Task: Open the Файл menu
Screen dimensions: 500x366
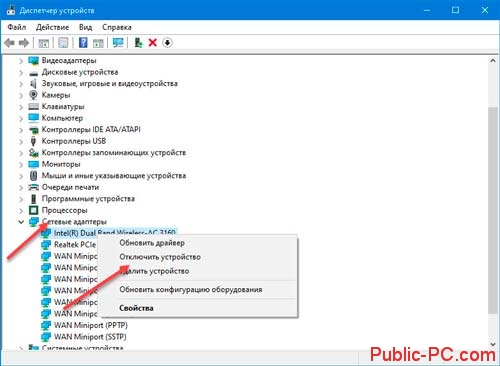Action: (x=16, y=27)
